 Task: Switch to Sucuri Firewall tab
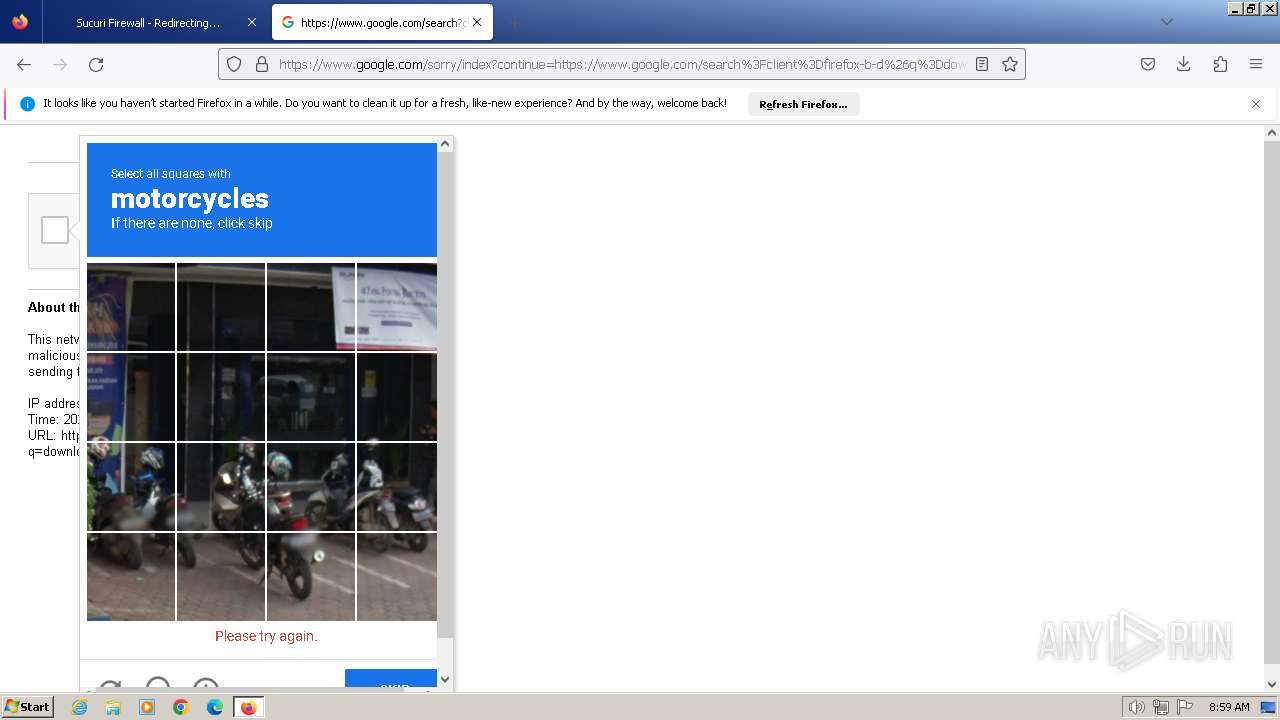tap(148, 22)
